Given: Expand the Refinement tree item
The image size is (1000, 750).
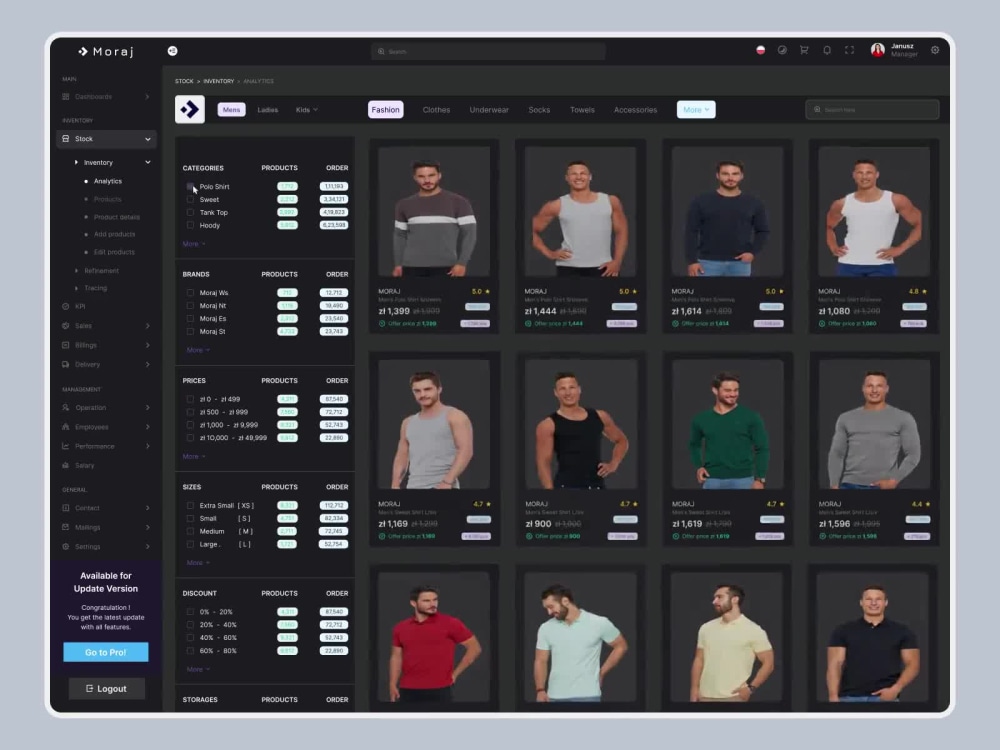Looking at the screenshot, I should coord(77,271).
